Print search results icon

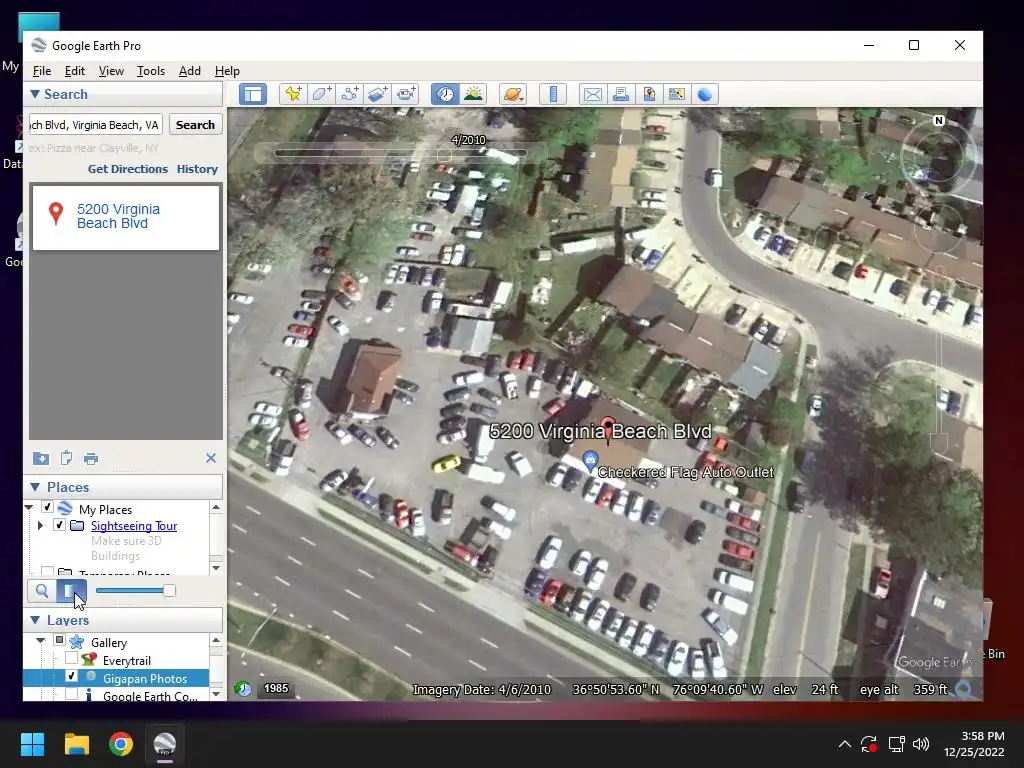(x=91, y=458)
